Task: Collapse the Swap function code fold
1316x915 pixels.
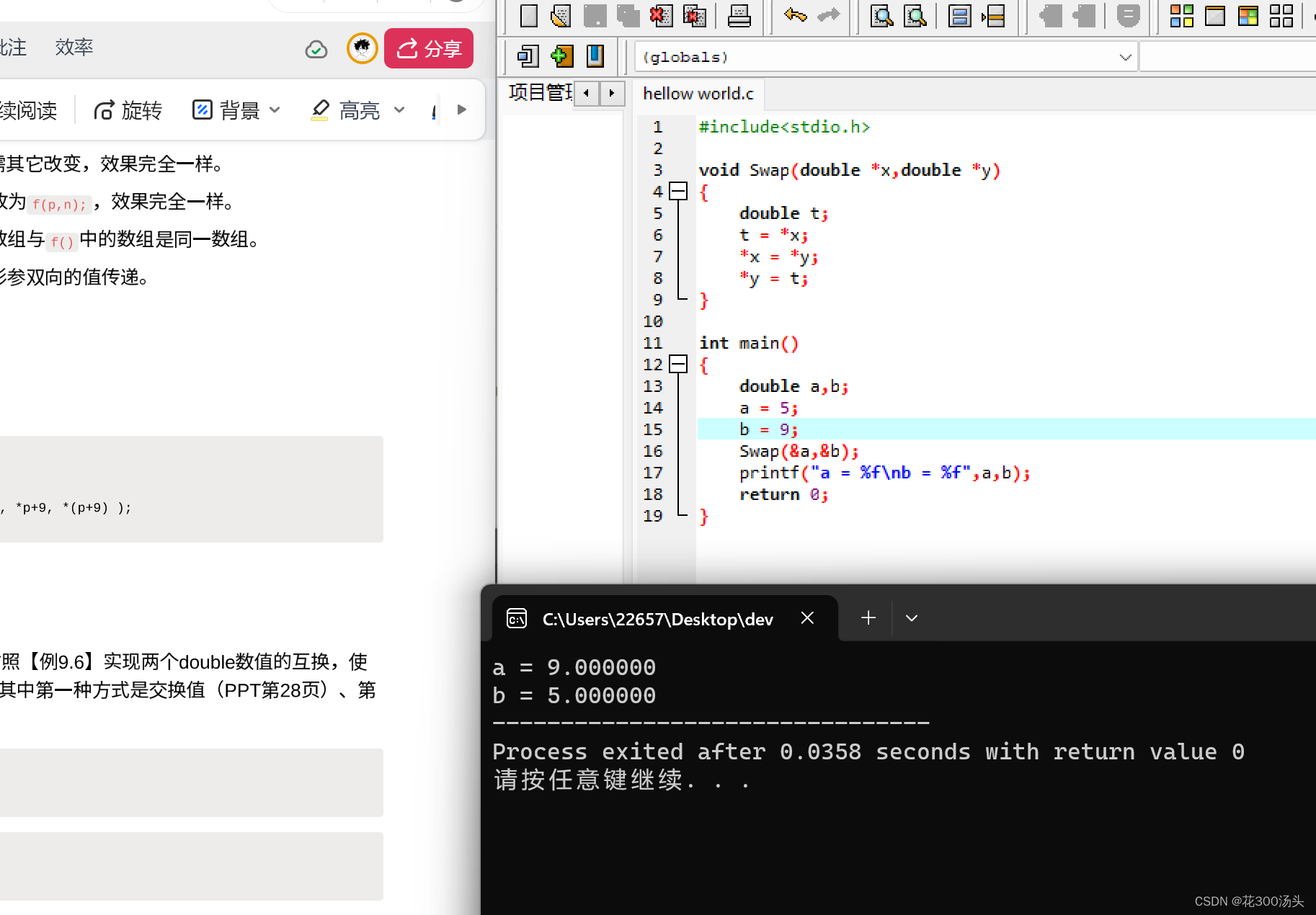Action: pos(677,192)
